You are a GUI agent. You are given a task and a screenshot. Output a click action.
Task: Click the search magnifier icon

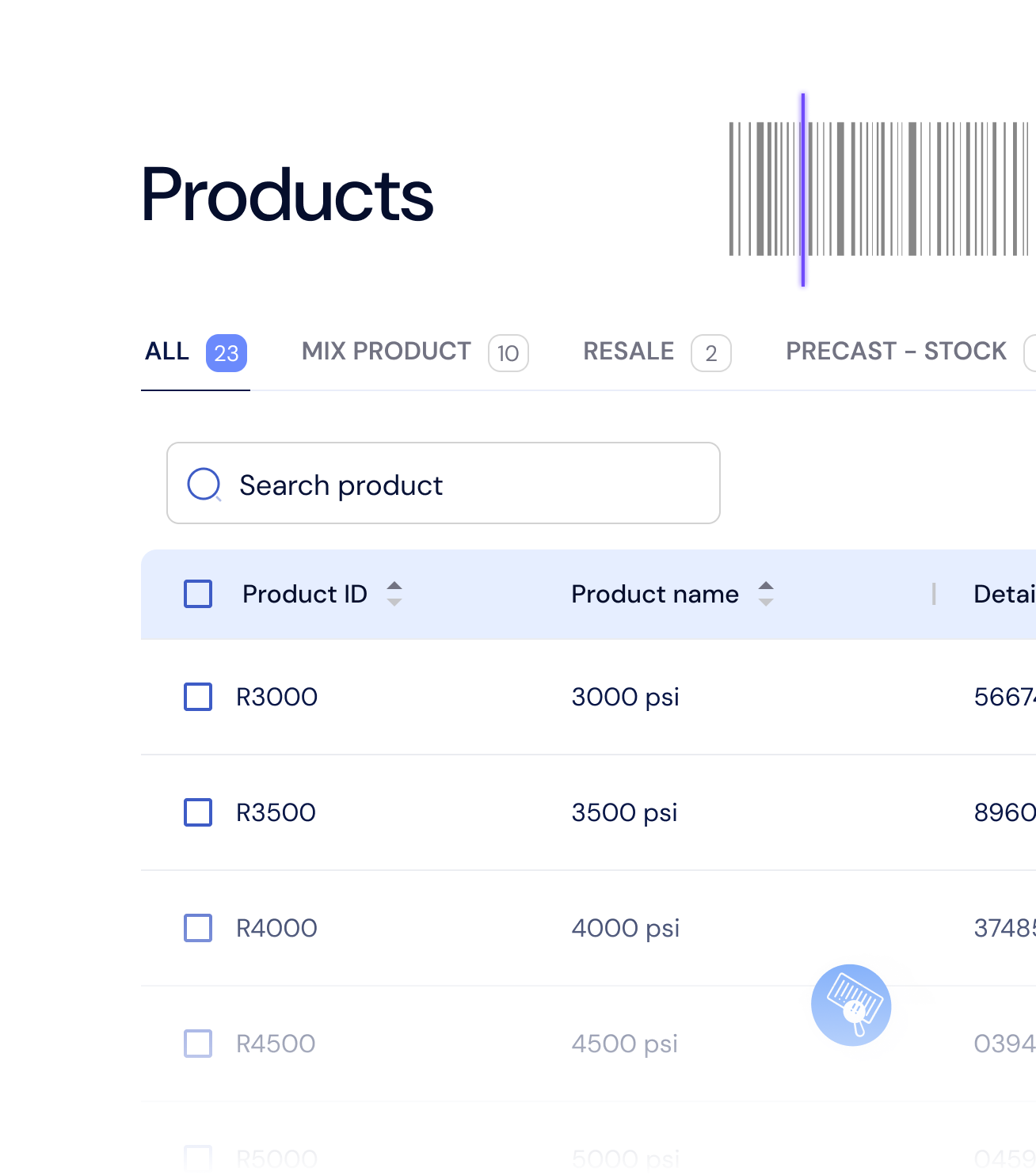204,485
